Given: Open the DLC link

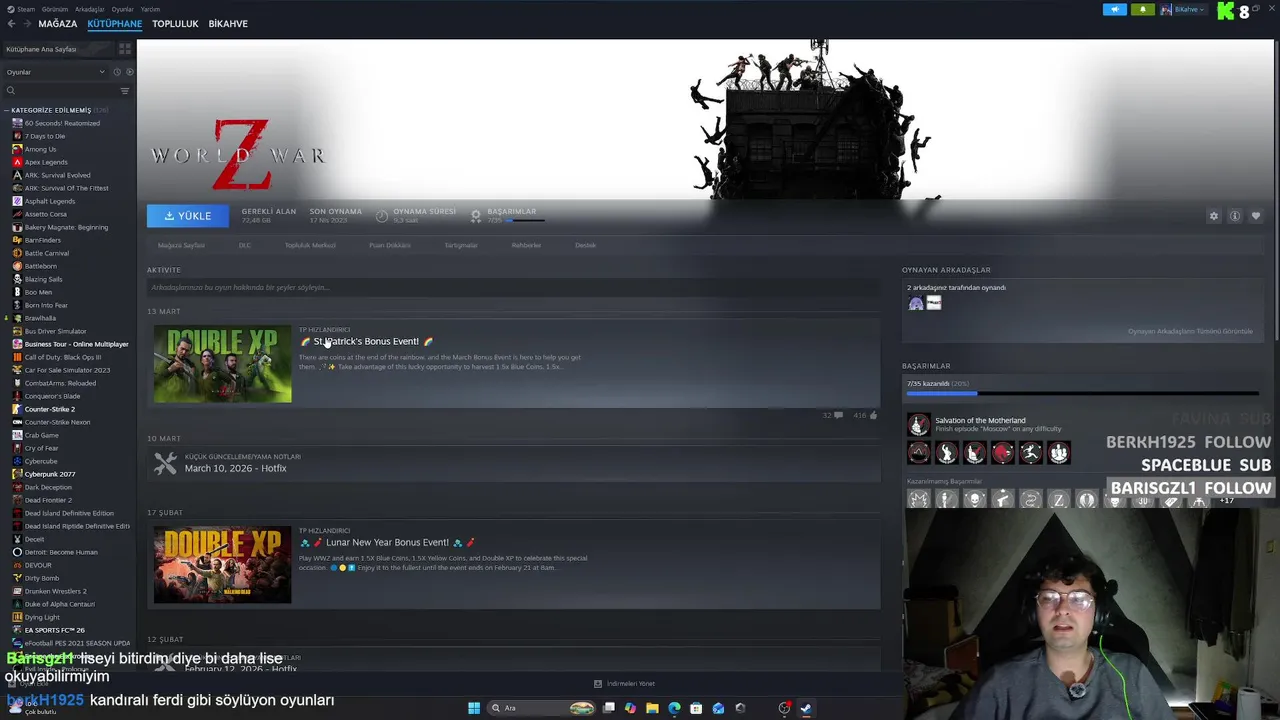Looking at the screenshot, I should (245, 245).
